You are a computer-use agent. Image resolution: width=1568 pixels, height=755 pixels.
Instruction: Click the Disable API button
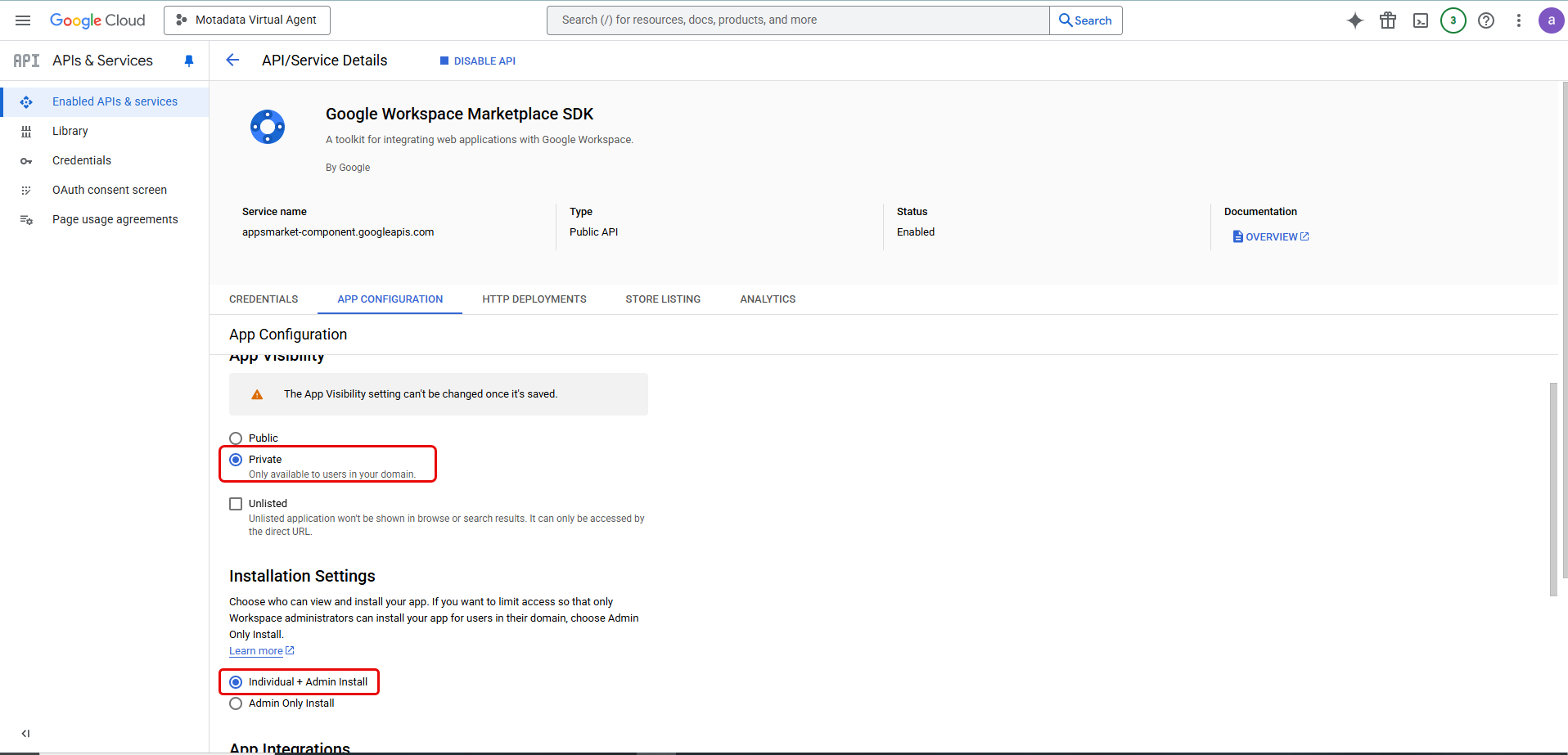tap(477, 61)
